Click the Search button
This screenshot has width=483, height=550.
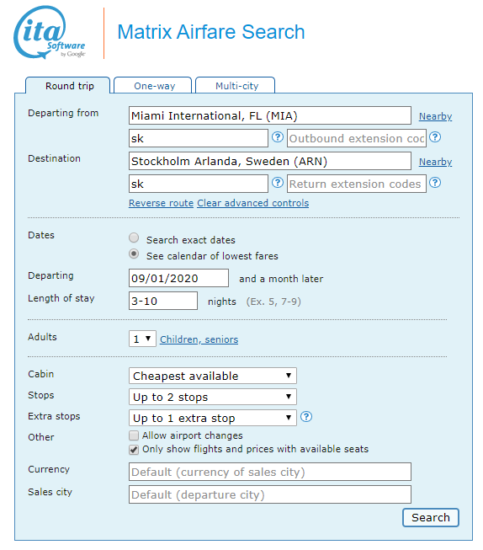(430, 517)
